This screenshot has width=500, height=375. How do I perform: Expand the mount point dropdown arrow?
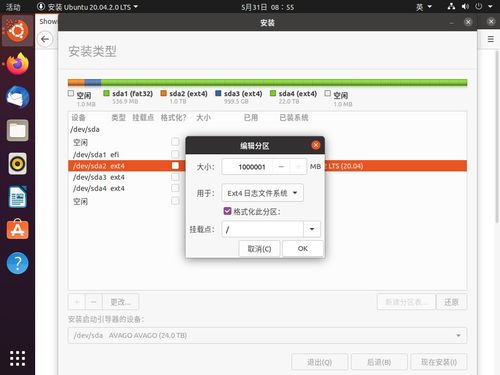coord(312,229)
